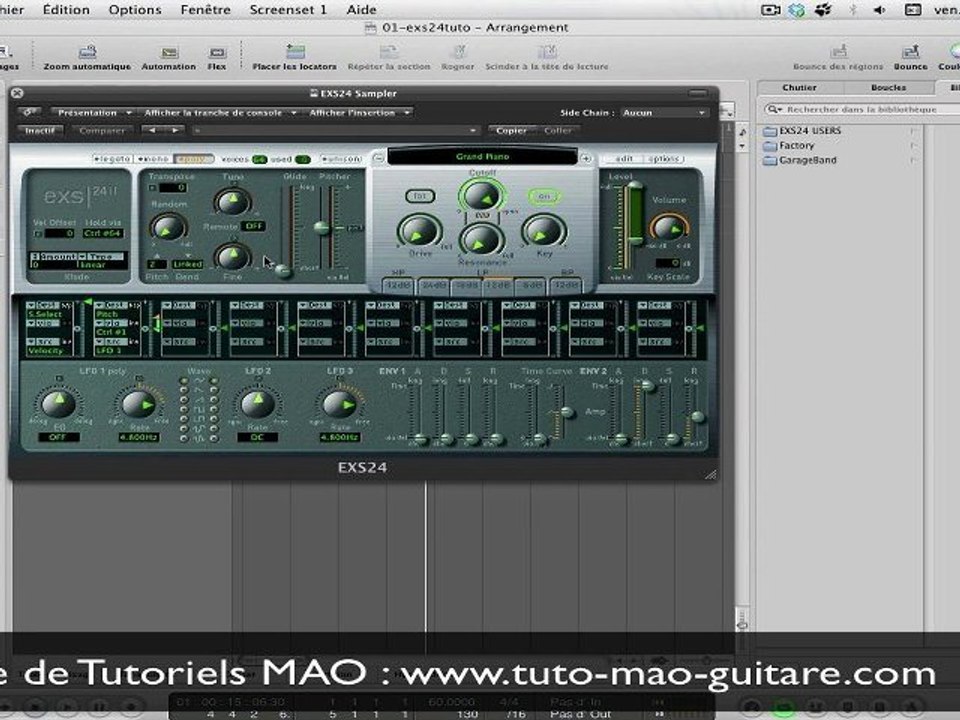Screen dimensions: 960x720
Task: Open the Fenêtre menu
Action: coord(205,10)
